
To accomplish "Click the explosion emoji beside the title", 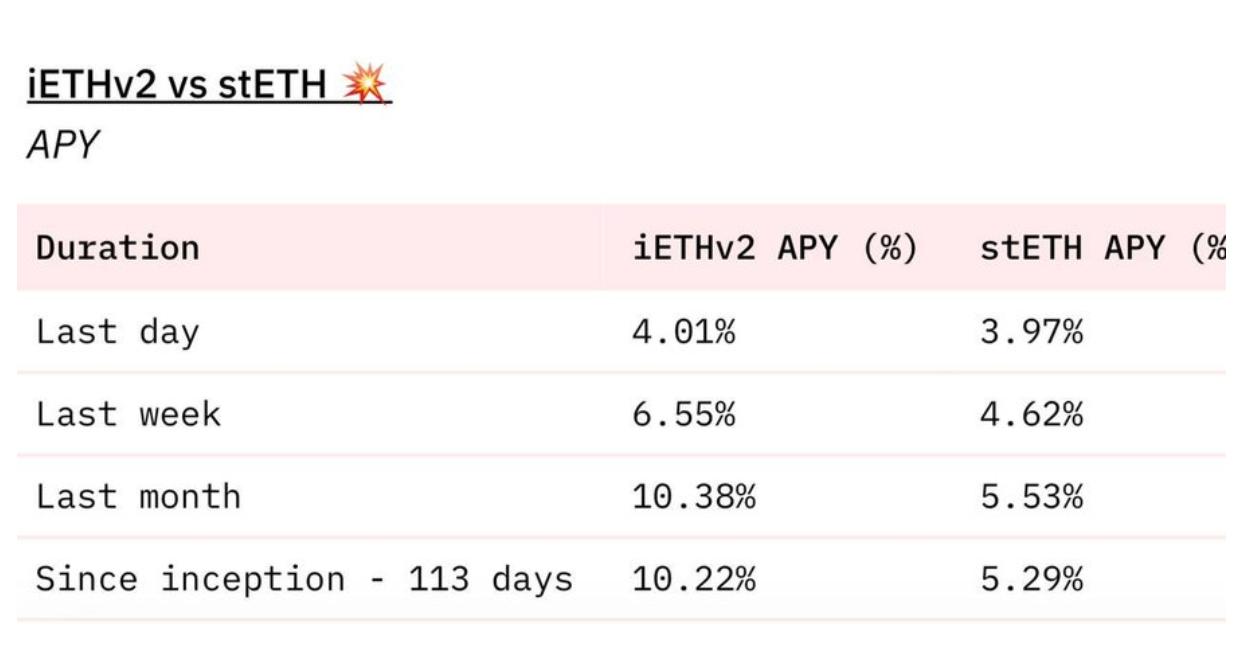I will point(365,87).
